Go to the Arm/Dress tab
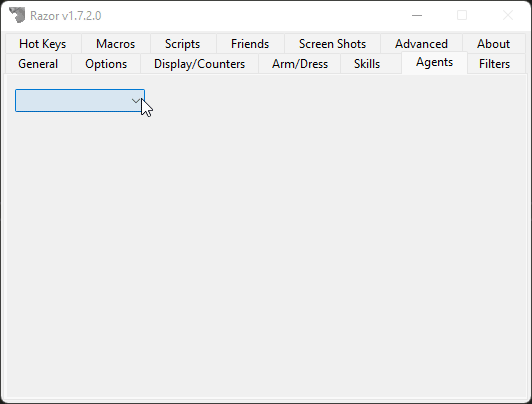Image resolution: width=532 pixels, height=404 pixels. (300, 64)
